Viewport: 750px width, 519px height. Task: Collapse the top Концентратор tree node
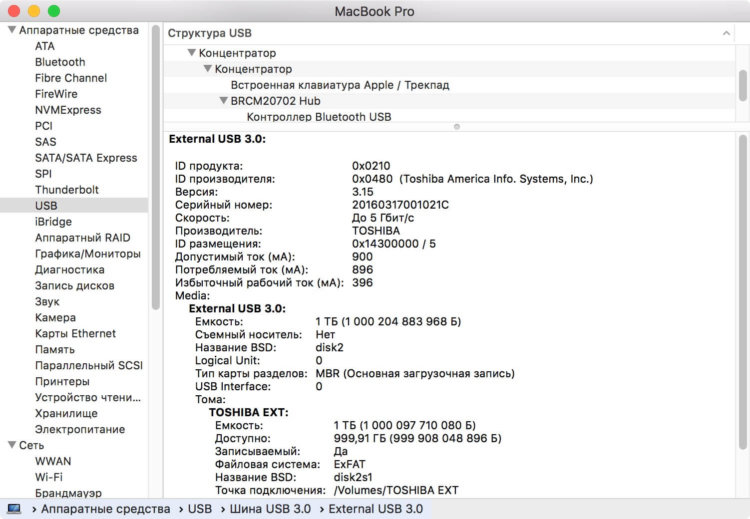[192, 53]
